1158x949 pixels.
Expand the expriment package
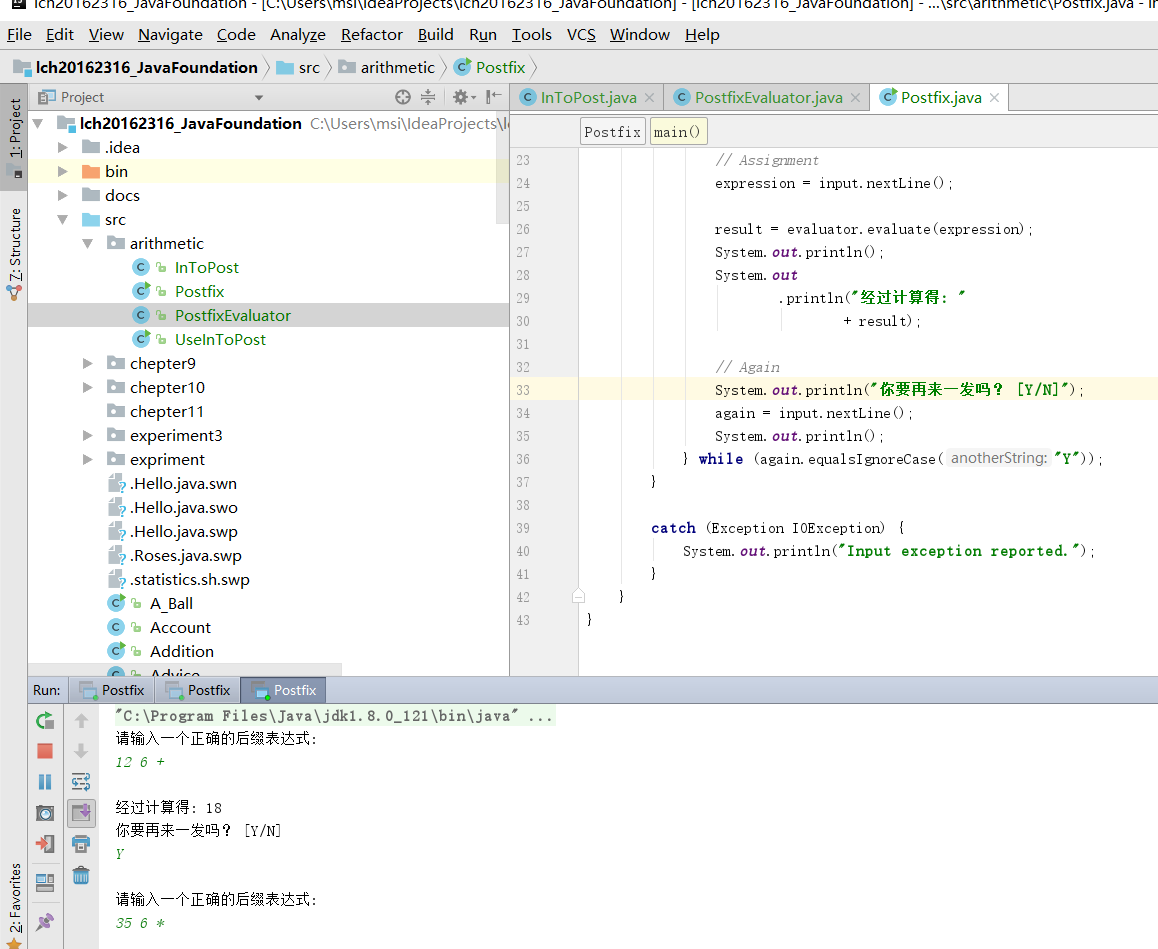coord(87,459)
